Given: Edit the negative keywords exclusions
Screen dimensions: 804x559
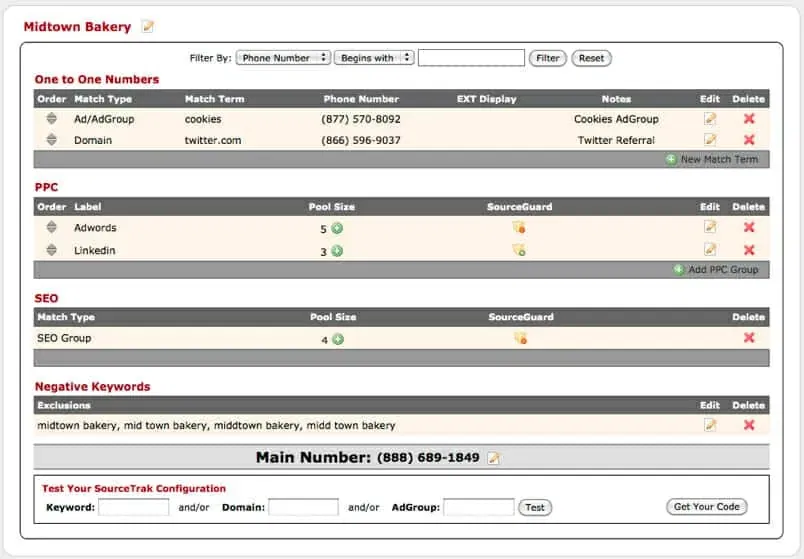Looking at the screenshot, I should tap(710, 425).
